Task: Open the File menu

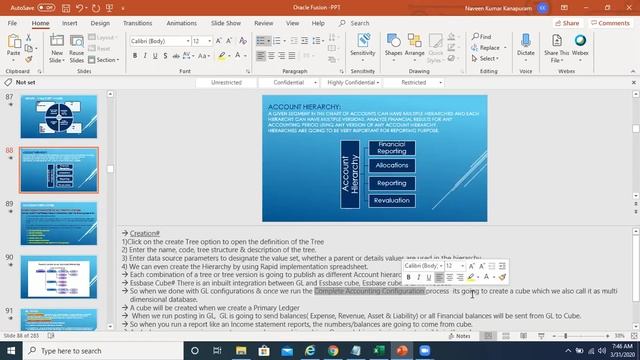Action: point(12,23)
